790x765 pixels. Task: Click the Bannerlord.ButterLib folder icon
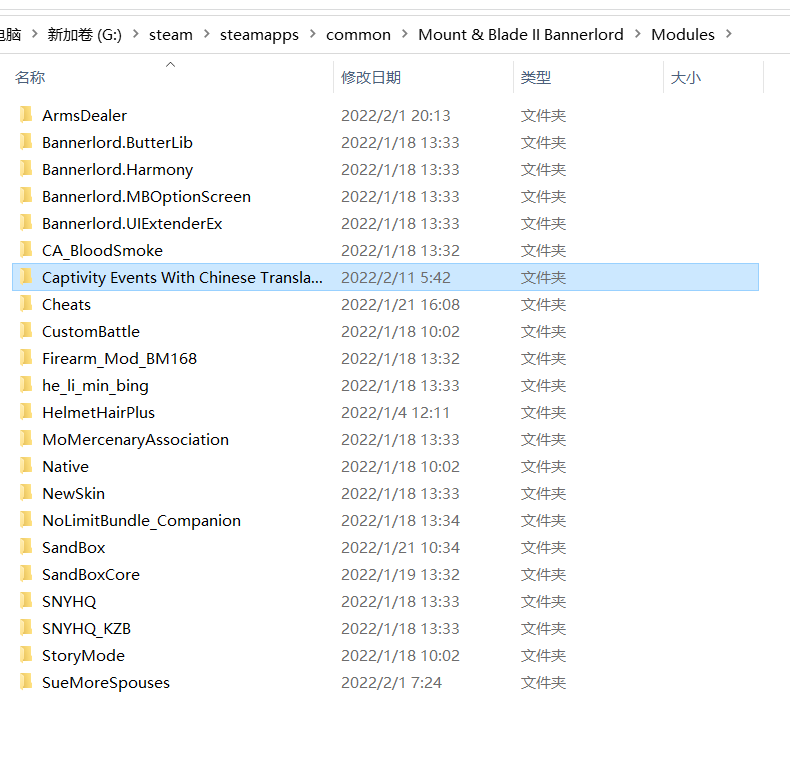pos(26,142)
